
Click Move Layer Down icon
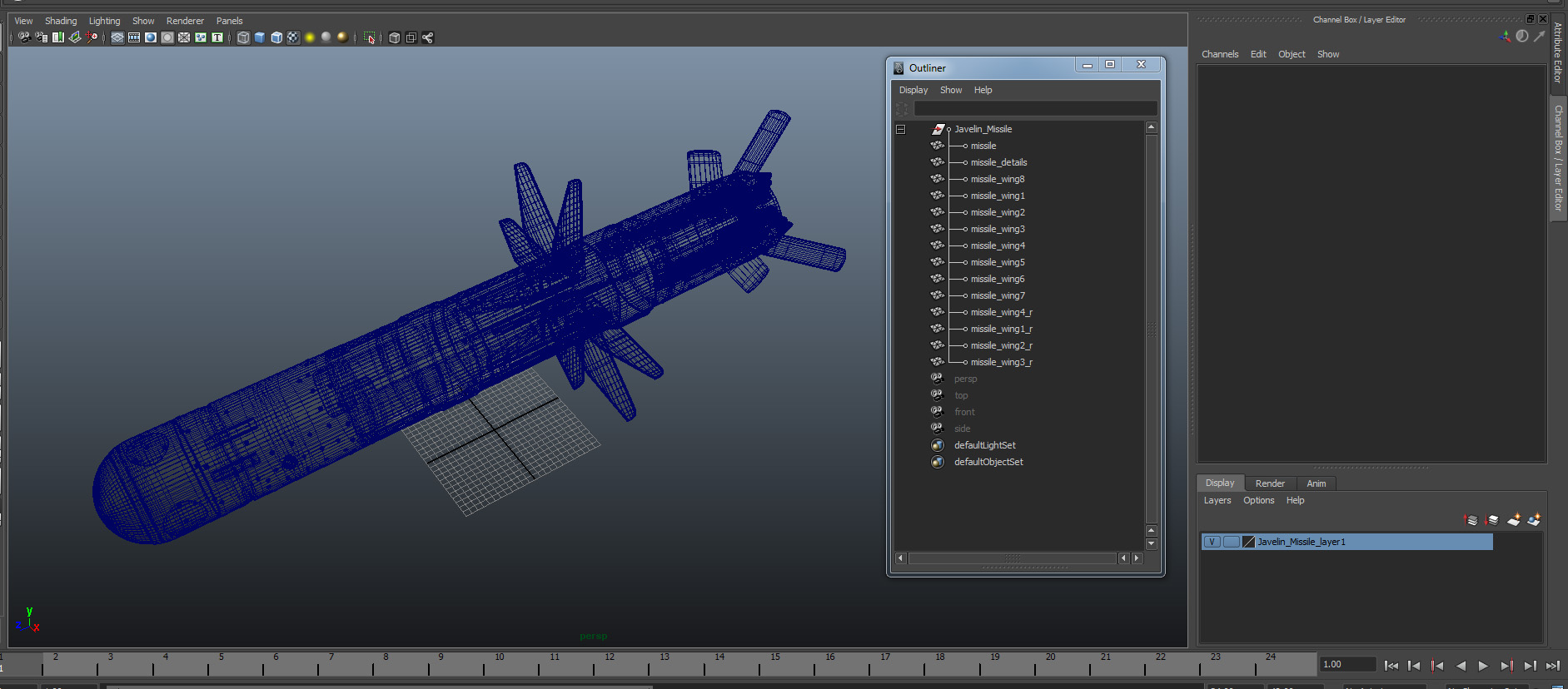[x=1491, y=520]
